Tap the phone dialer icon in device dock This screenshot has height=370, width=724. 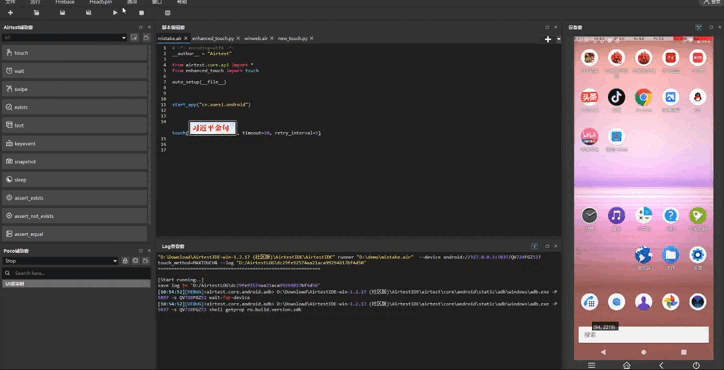click(590, 302)
